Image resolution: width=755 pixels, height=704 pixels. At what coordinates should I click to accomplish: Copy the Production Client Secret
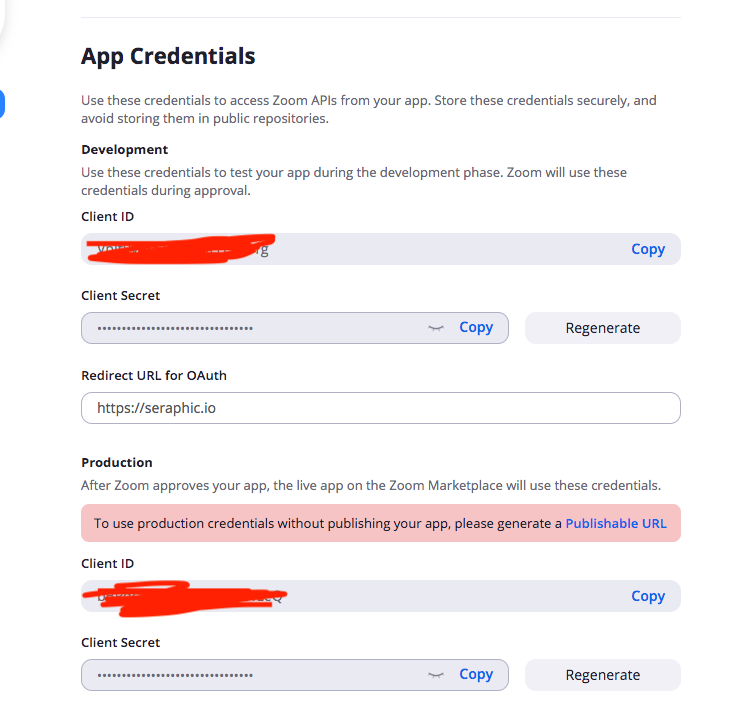(476, 674)
